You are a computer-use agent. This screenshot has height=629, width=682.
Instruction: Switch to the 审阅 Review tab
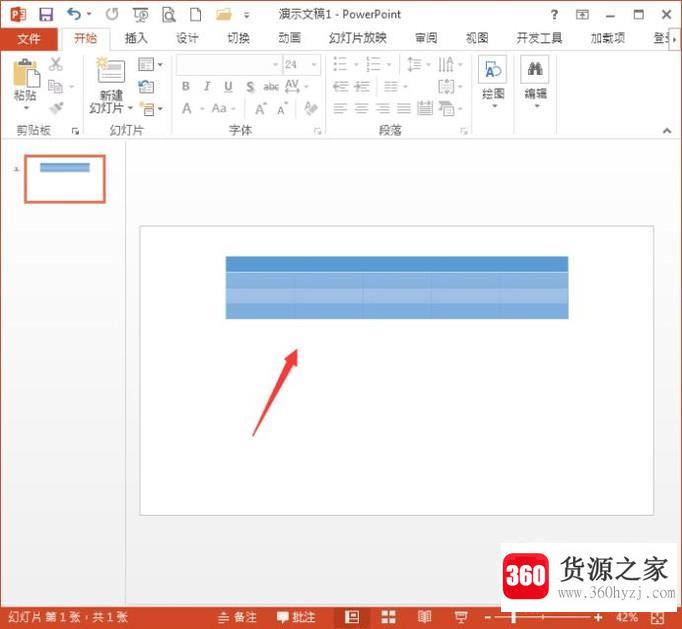[426, 38]
